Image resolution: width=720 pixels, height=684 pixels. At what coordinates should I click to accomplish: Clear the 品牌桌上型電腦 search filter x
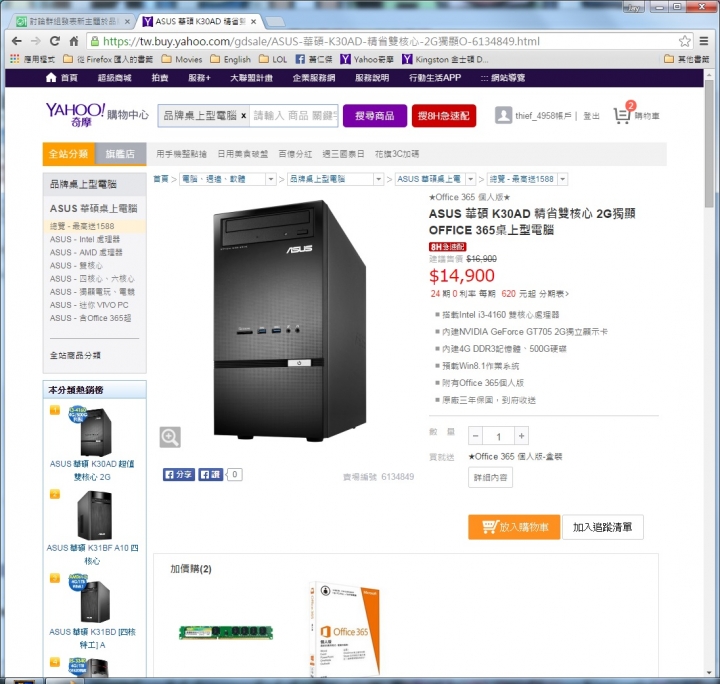point(243,116)
